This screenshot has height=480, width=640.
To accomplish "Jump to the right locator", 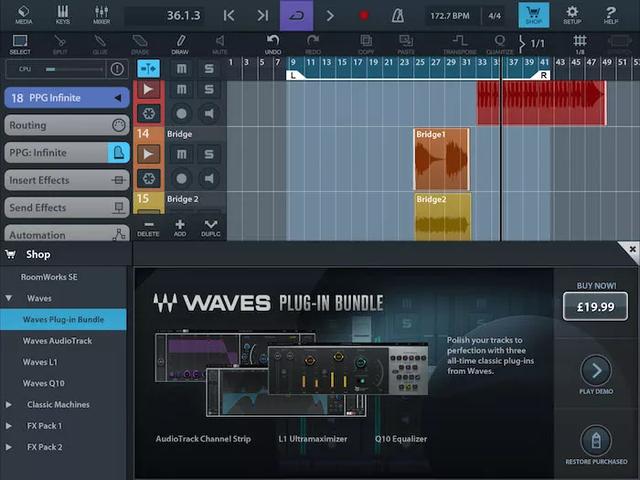I will click(x=262, y=16).
